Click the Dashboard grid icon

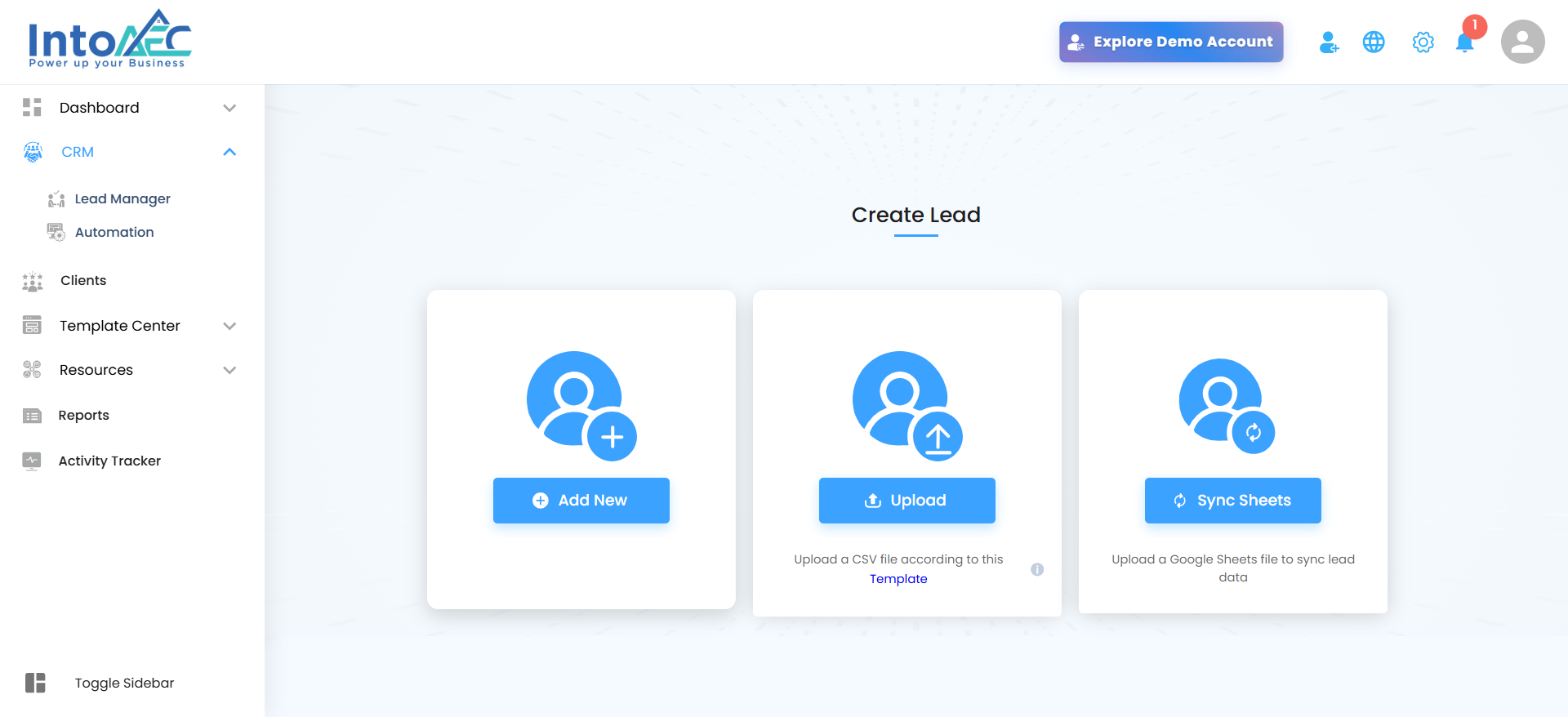click(32, 108)
